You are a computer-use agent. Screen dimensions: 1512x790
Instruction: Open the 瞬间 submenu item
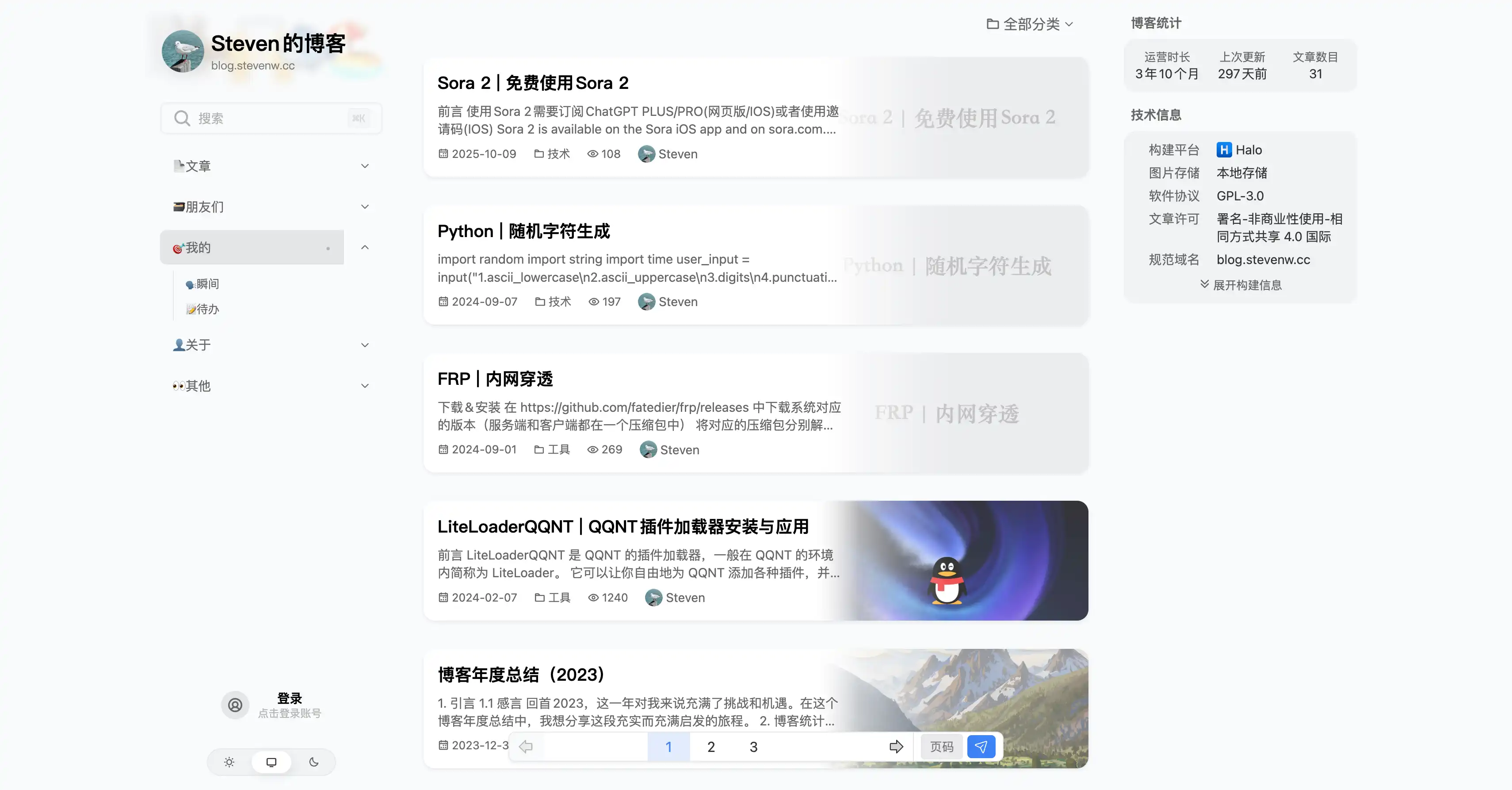pyautogui.click(x=202, y=284)
